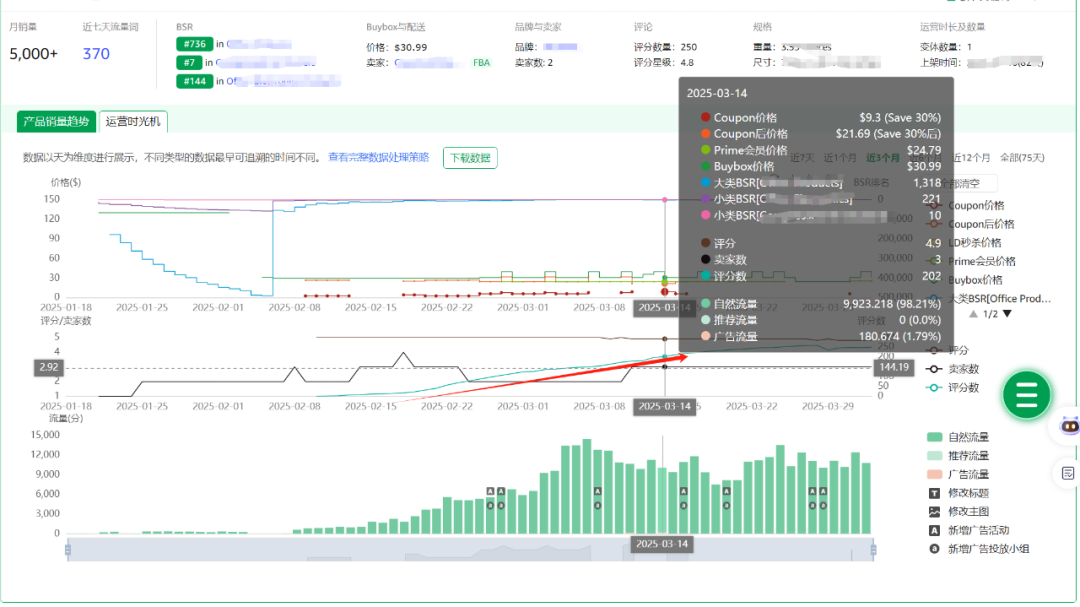
Task: Select the 运营时光机 tab
Action: [x=134, y=122]
